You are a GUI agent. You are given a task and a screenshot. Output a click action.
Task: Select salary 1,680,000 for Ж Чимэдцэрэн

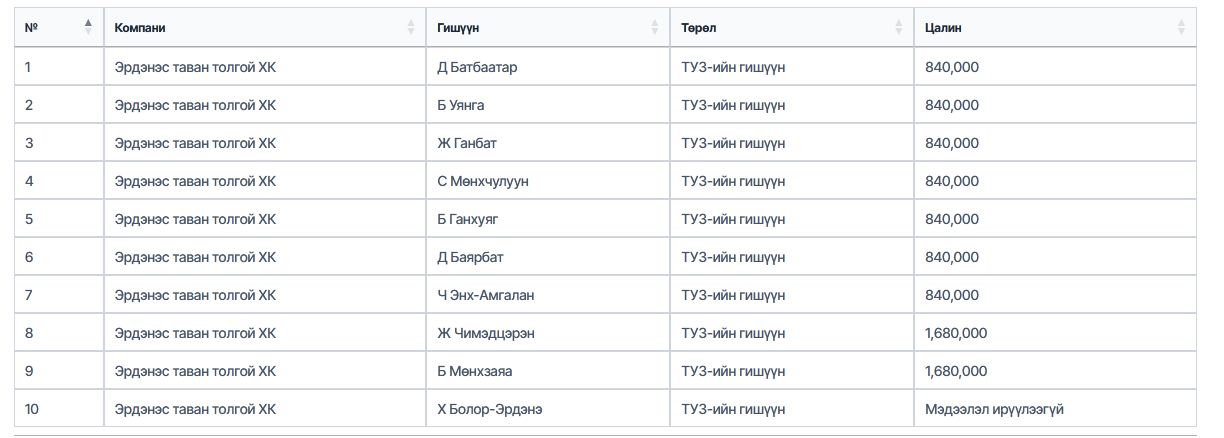point(956,333)
